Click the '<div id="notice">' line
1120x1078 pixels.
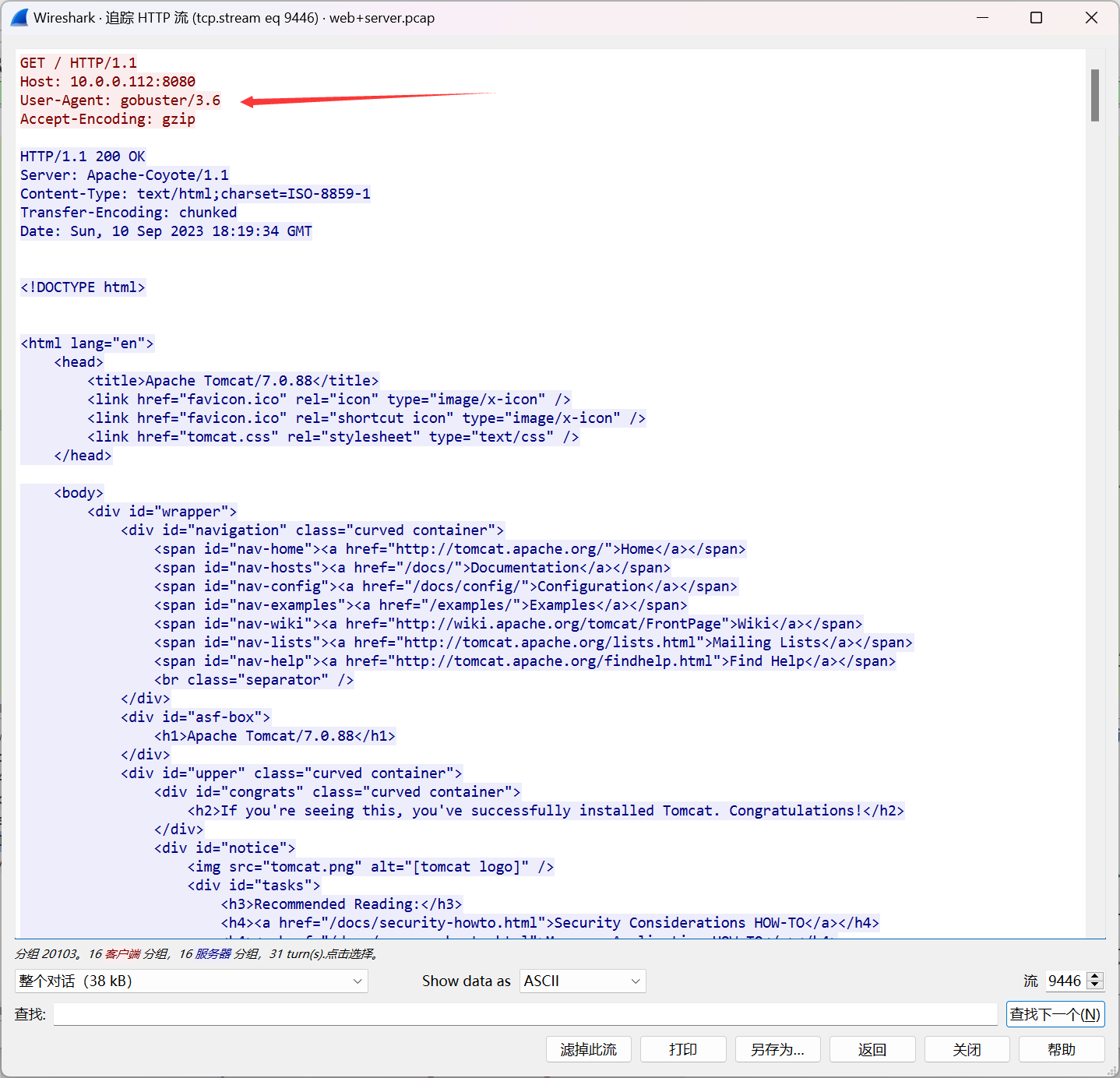(225, 847)
